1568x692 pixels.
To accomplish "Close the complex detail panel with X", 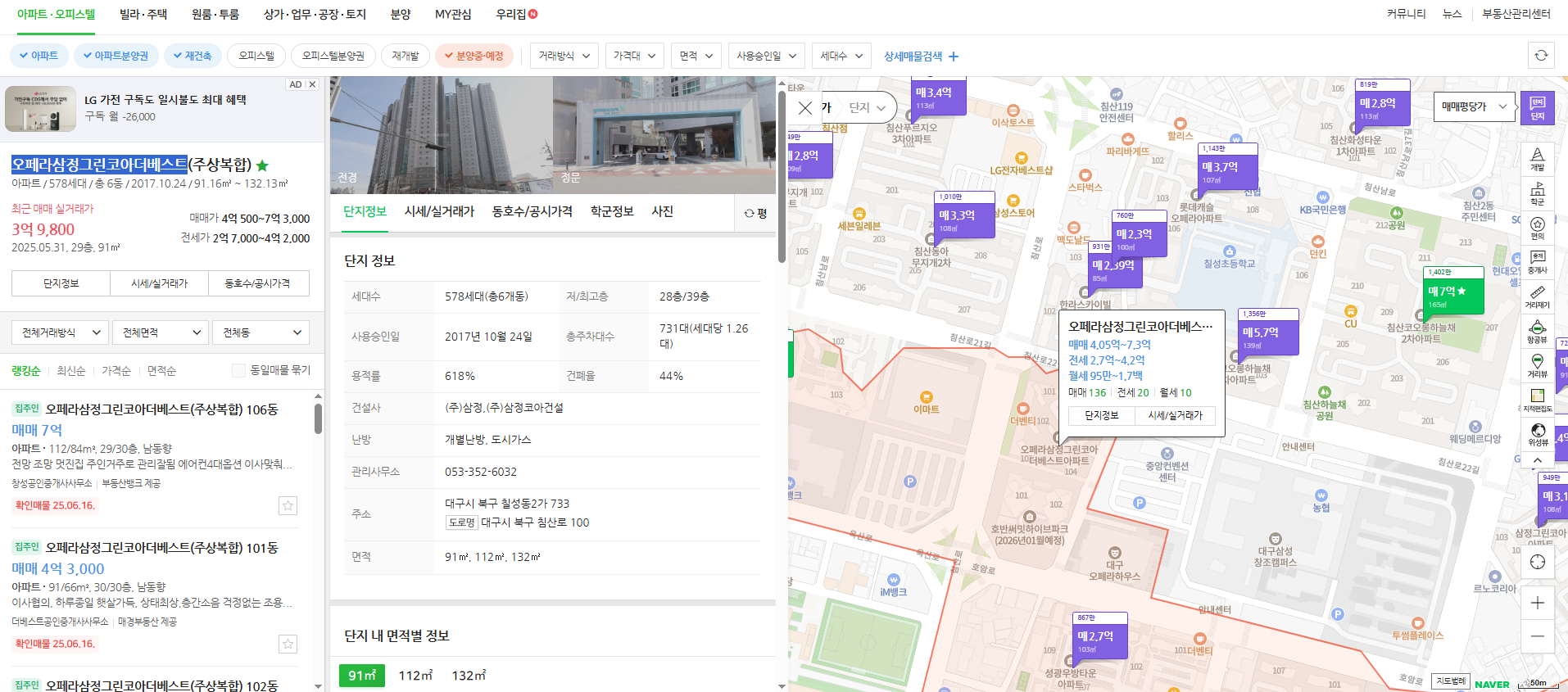I will pos(805,107).
